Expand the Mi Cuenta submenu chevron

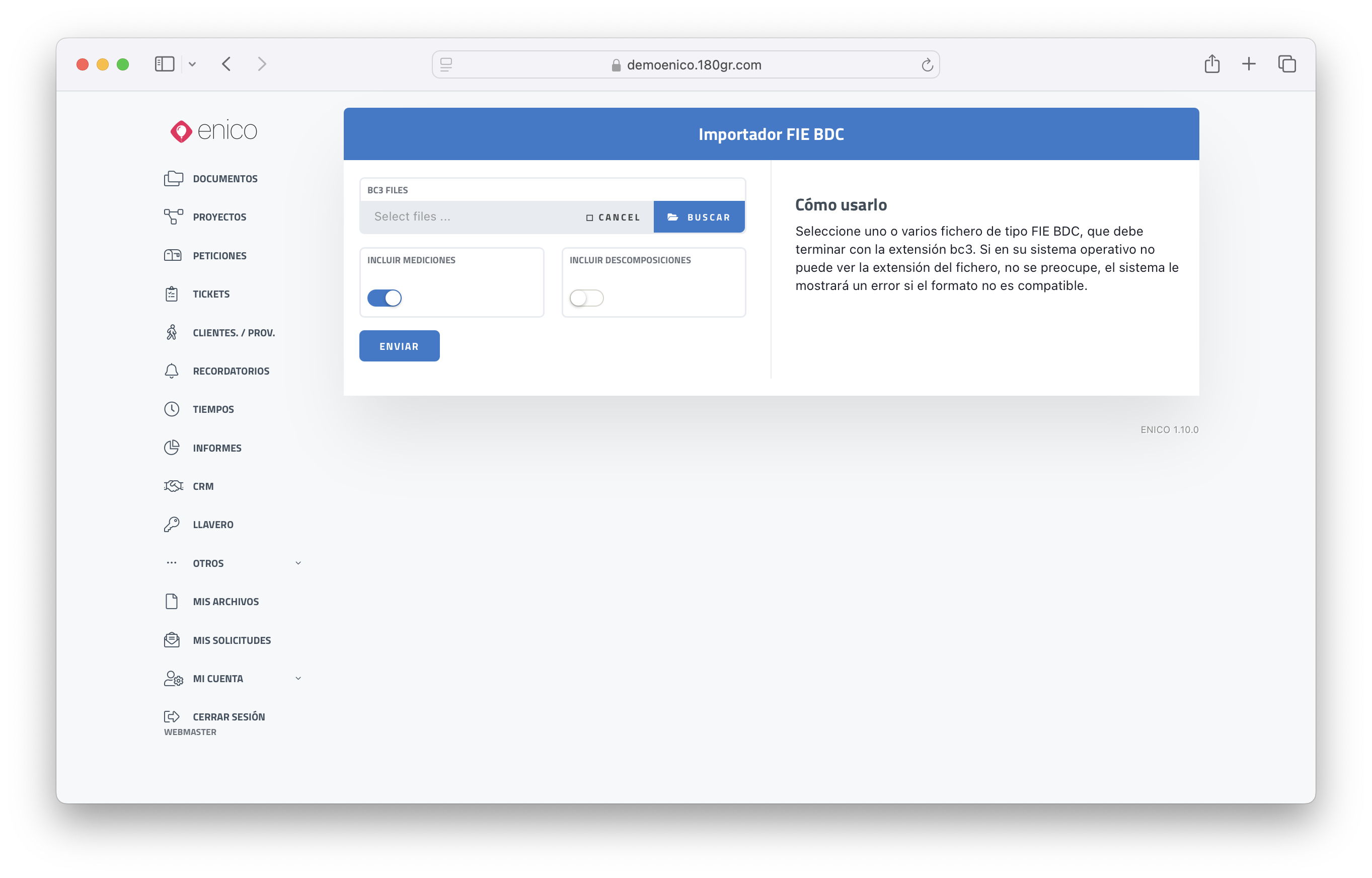click(298, 679)
